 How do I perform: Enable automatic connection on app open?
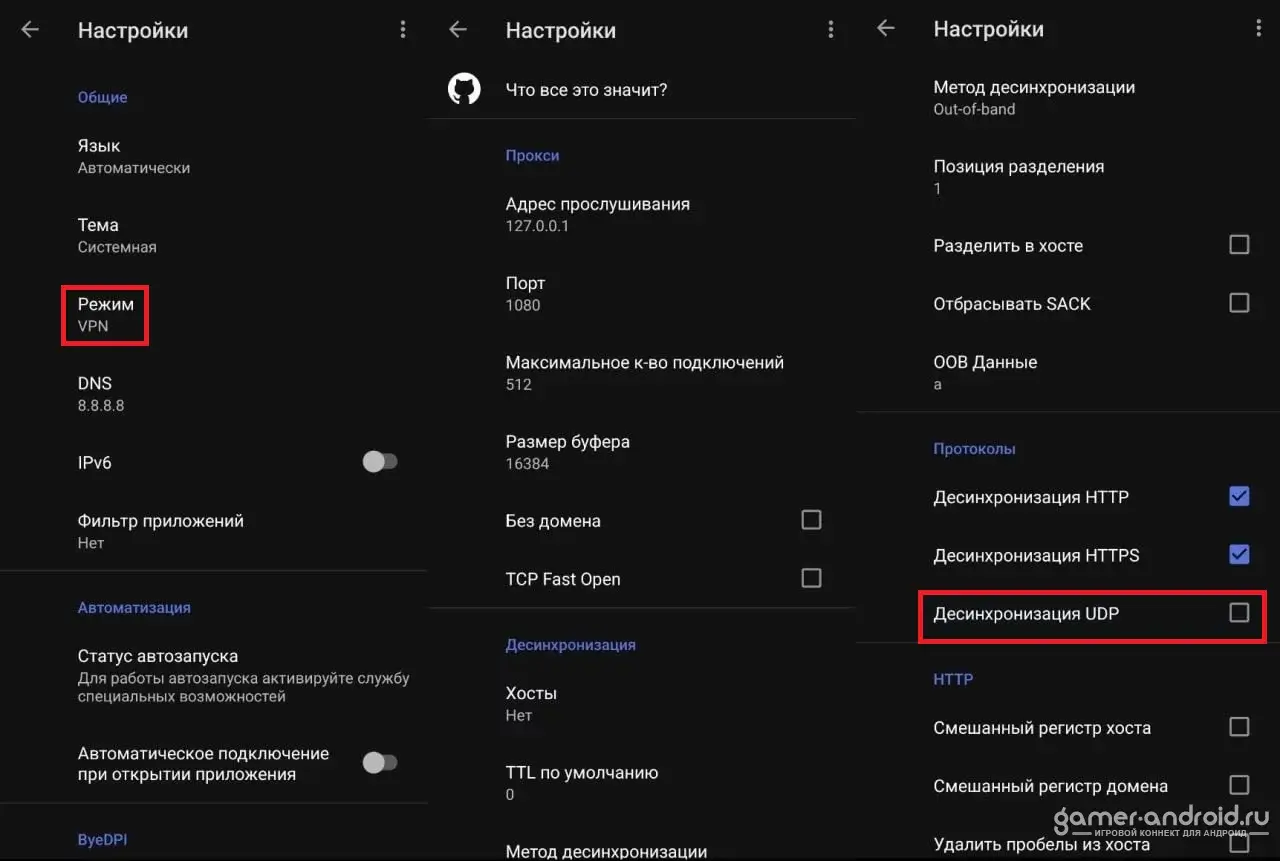coord(379,763)
